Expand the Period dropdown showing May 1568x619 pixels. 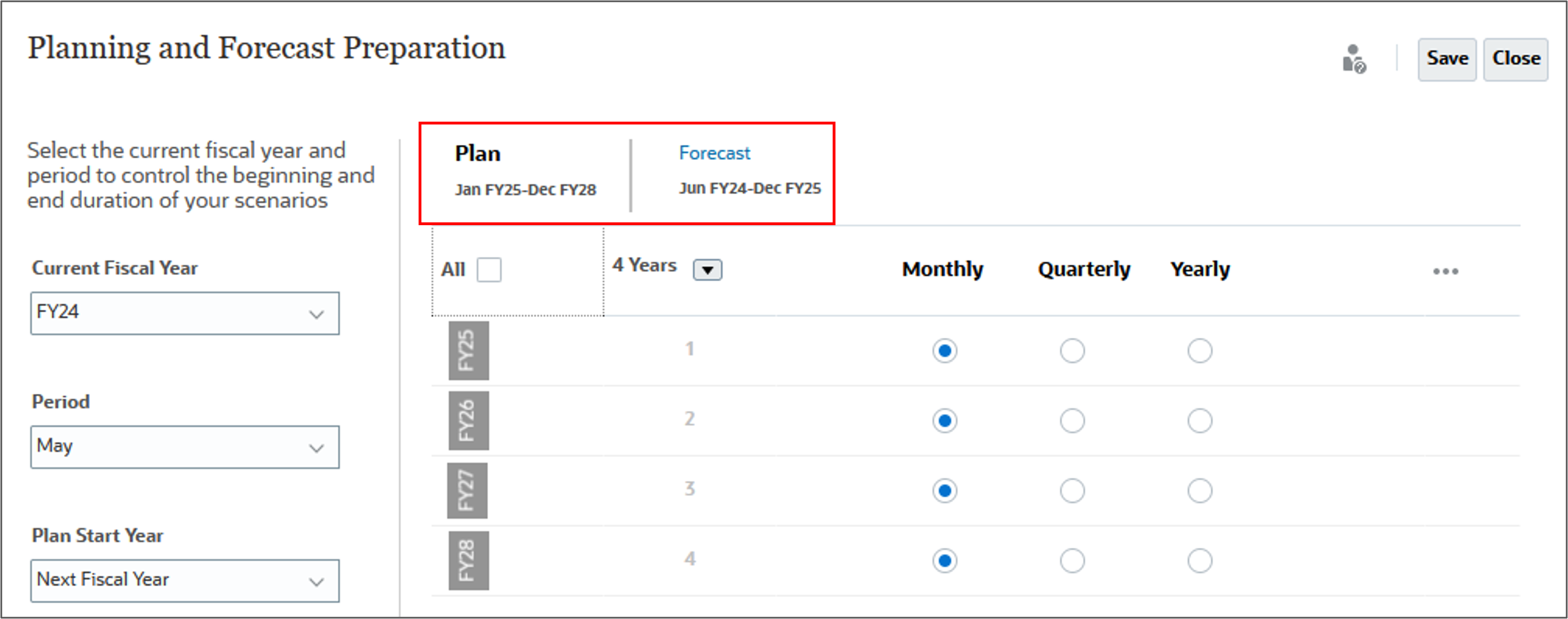pos(185,447)
